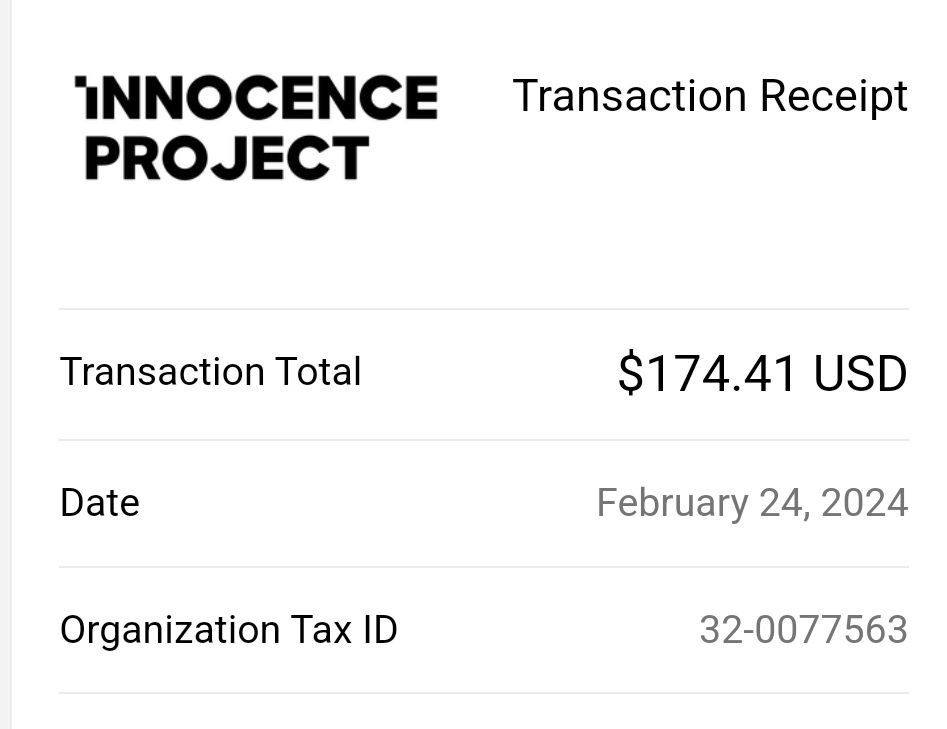The height and width of the screenshot is (729, 947).
Task: Click the word February in the date
Action: (x=672, y=504)
